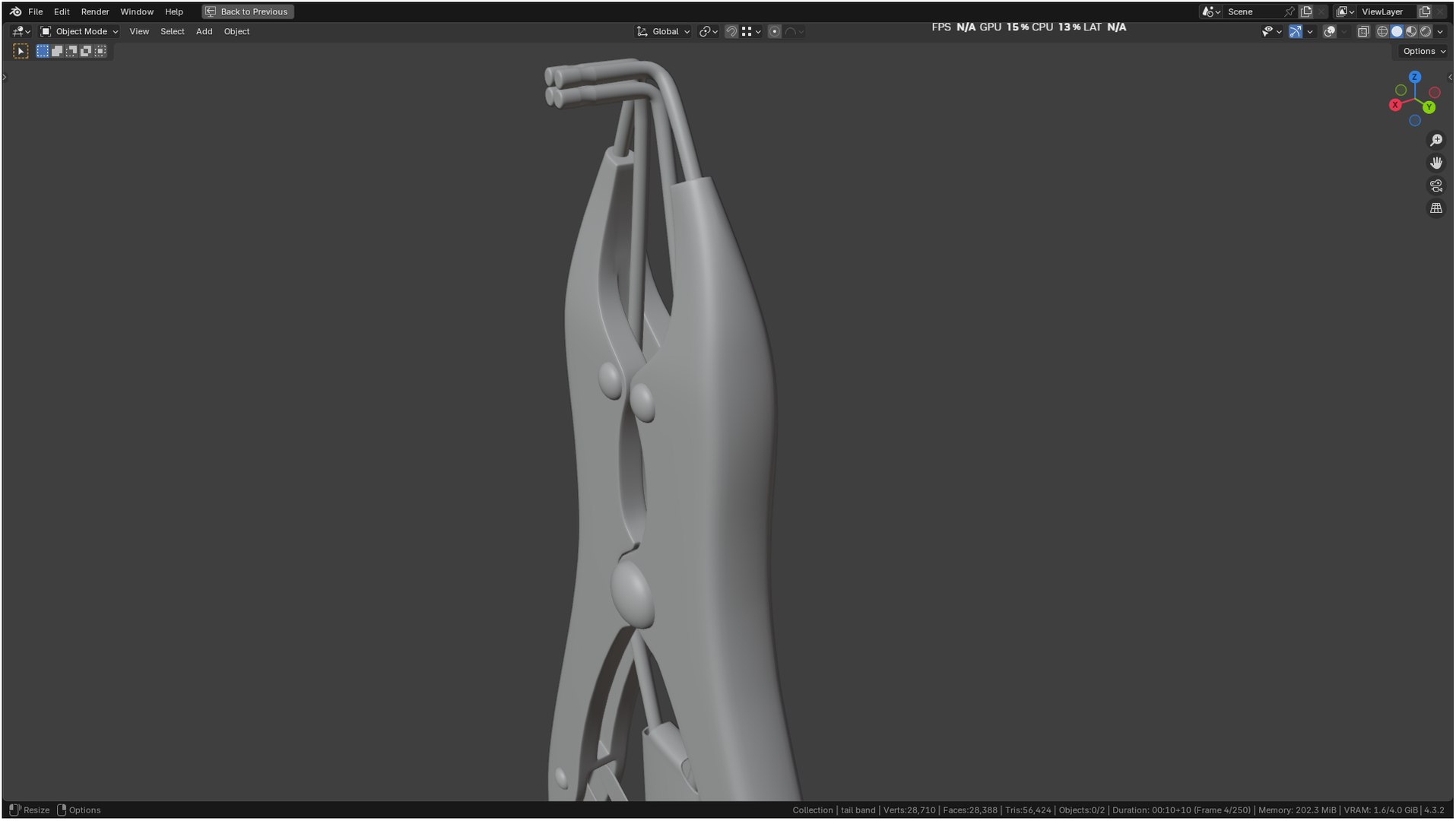
Task: Click the X axis on navigation gizmo
Action: [1395, 105]
